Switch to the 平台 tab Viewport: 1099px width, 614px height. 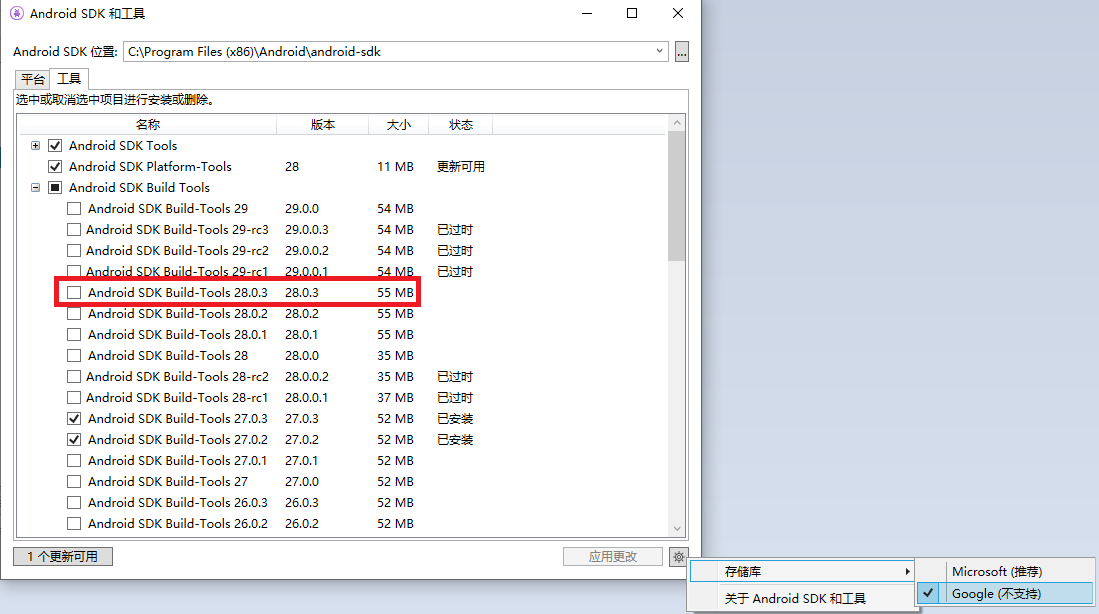[32, 79]
